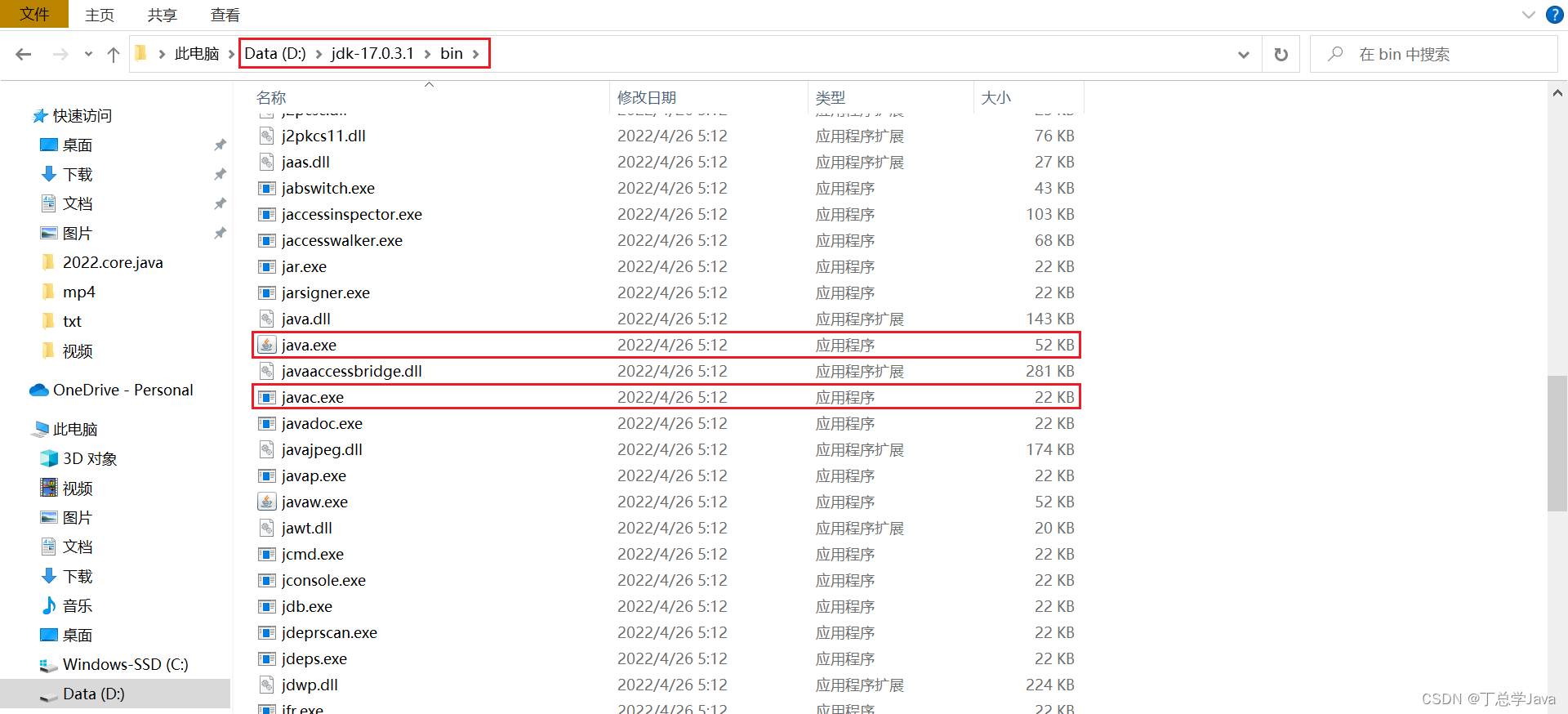Select jdb.exe file name

307,606
